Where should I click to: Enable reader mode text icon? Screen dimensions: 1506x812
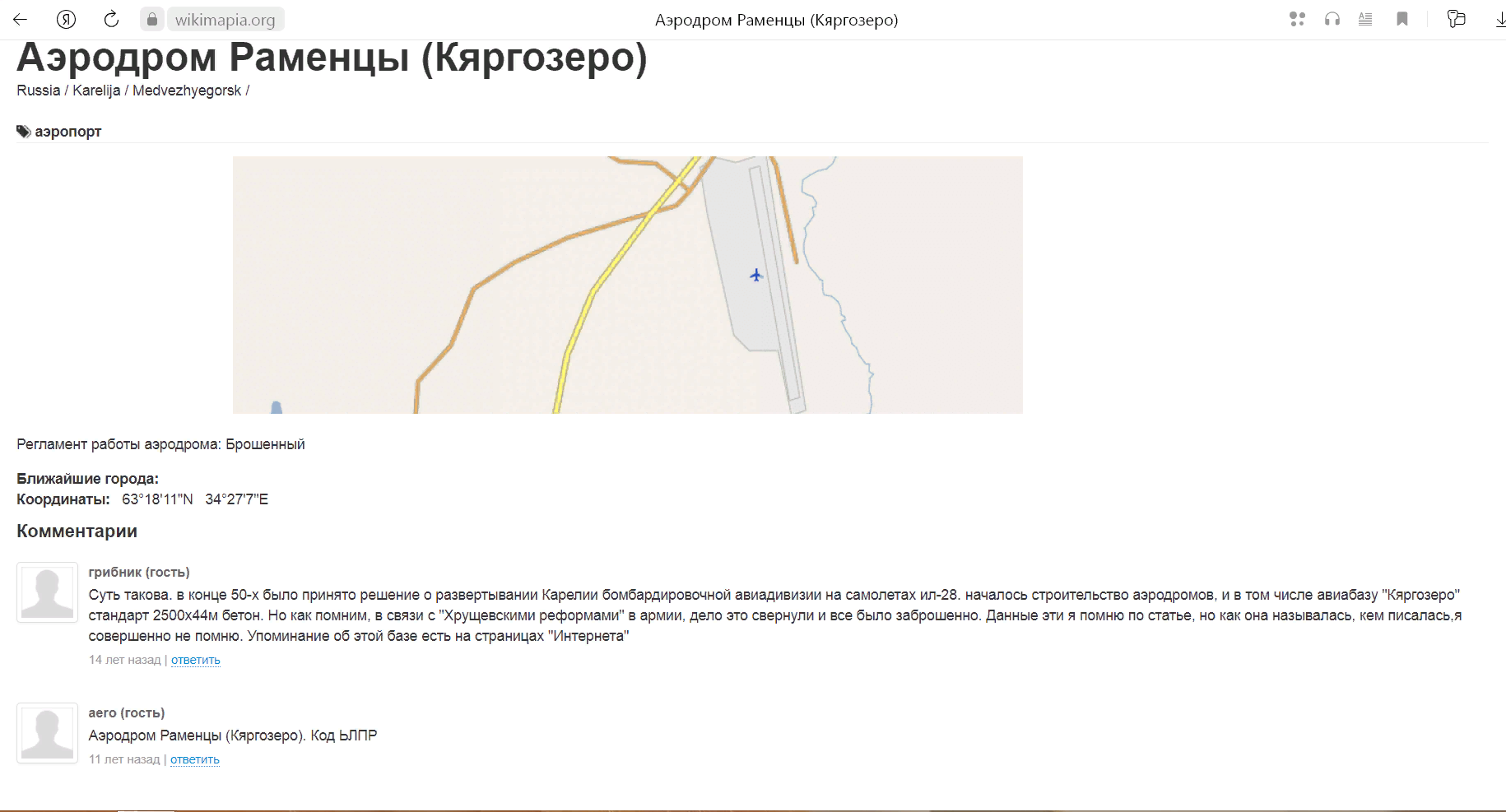coord(1365,20)
